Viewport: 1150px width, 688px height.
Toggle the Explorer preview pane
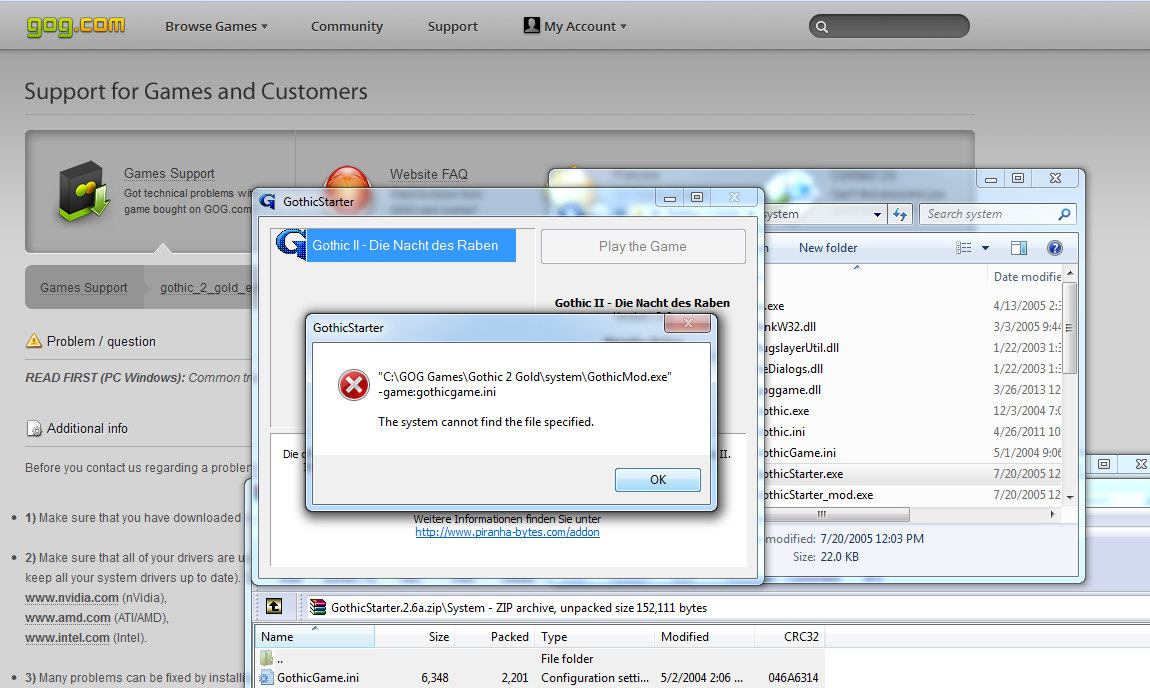(1019, 248)
